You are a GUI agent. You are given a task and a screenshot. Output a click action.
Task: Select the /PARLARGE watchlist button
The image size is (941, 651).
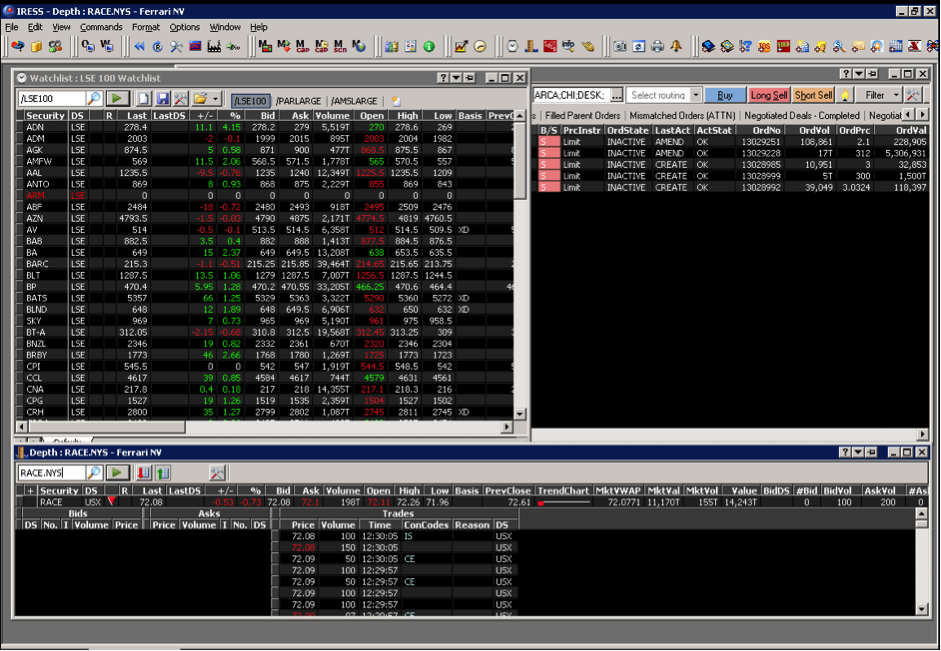pos(298,101)
